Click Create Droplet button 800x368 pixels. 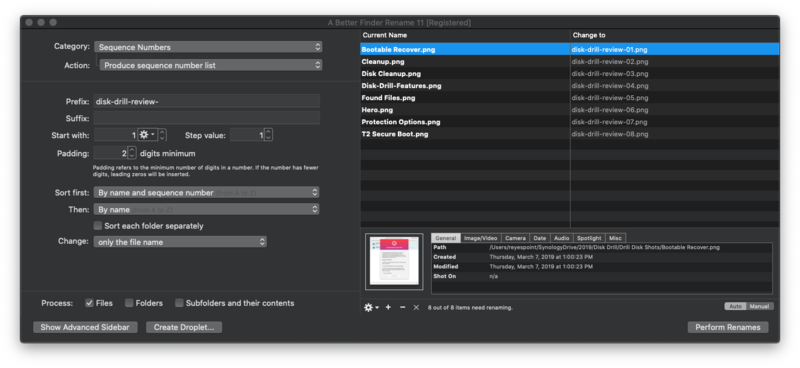[184, 327]
